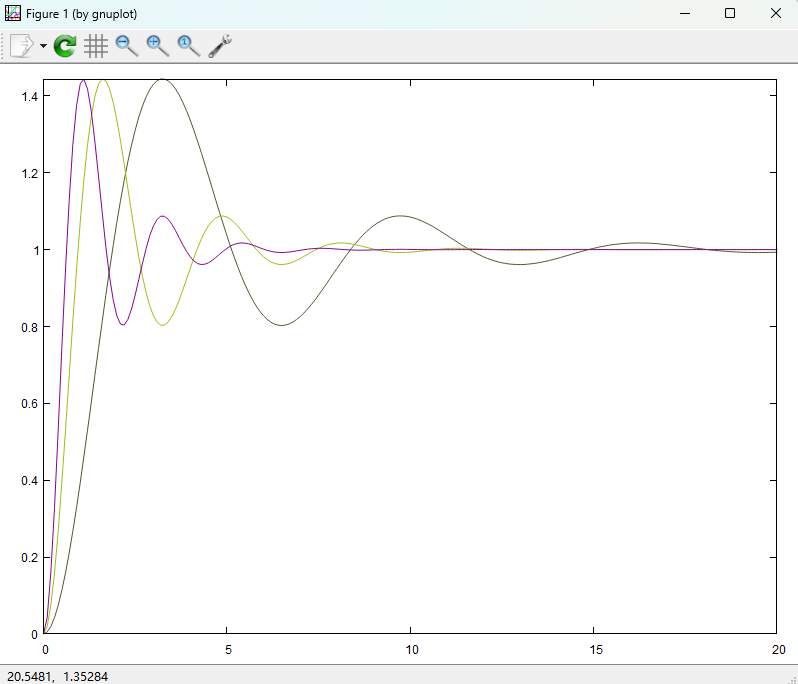
Task: Open the configuration dialog via the wrench icon
Action: click(220, 45)
